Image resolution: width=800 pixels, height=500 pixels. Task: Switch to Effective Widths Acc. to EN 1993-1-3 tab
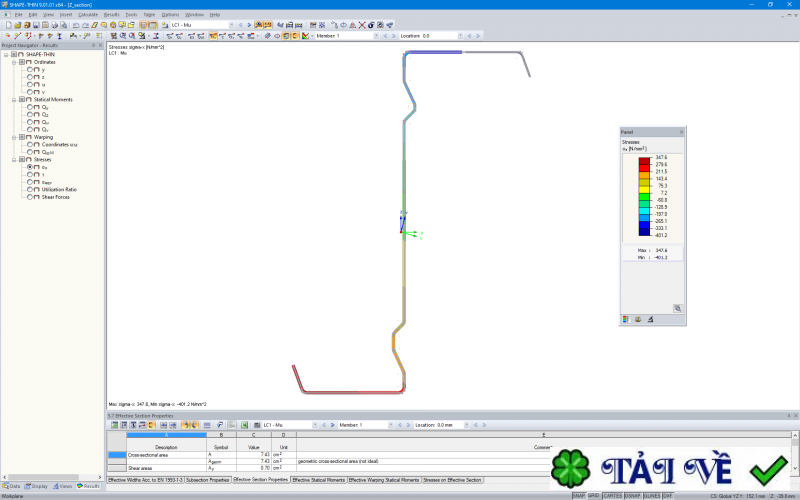click(145, 480)
